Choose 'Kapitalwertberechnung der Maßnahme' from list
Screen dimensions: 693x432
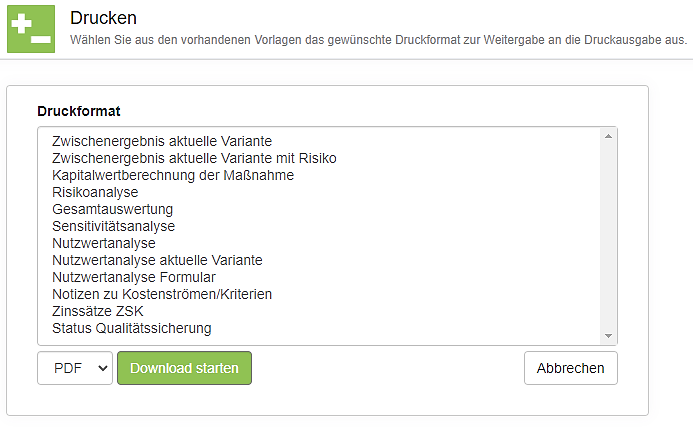(173, 175)
